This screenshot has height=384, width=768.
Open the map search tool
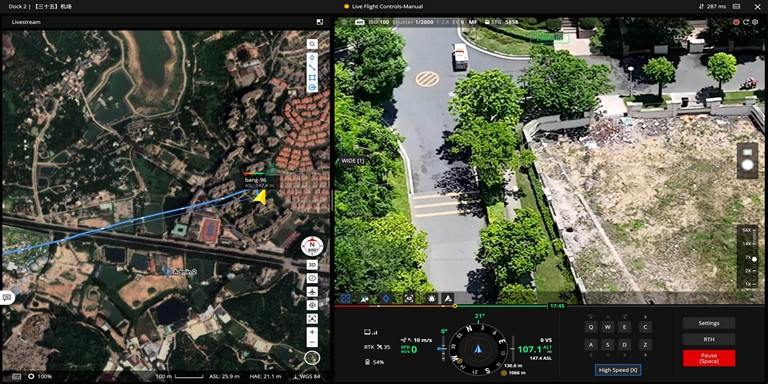click(312, 44)
